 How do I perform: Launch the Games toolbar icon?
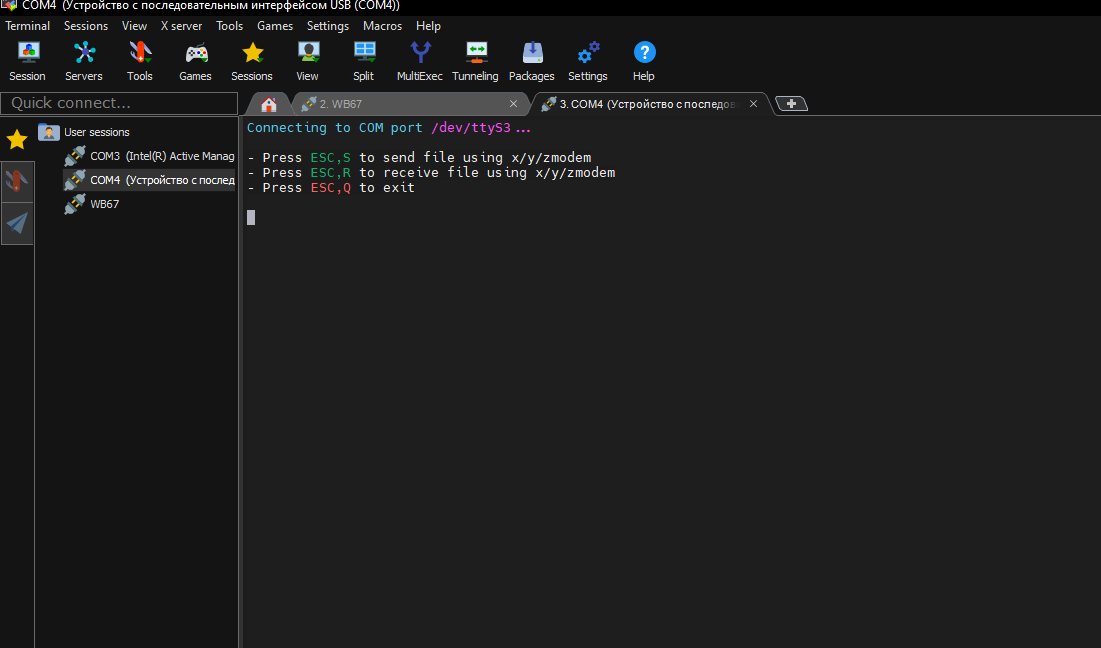click(x=196, y=61)
